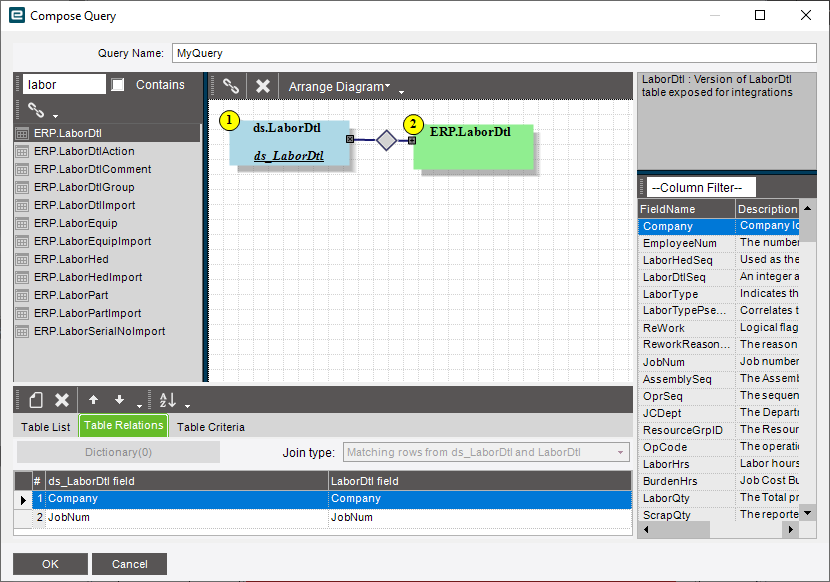Select the ReWork field row
Image resolution: width=830 pixels, height=582 pixels.
(x=719, y=328)
